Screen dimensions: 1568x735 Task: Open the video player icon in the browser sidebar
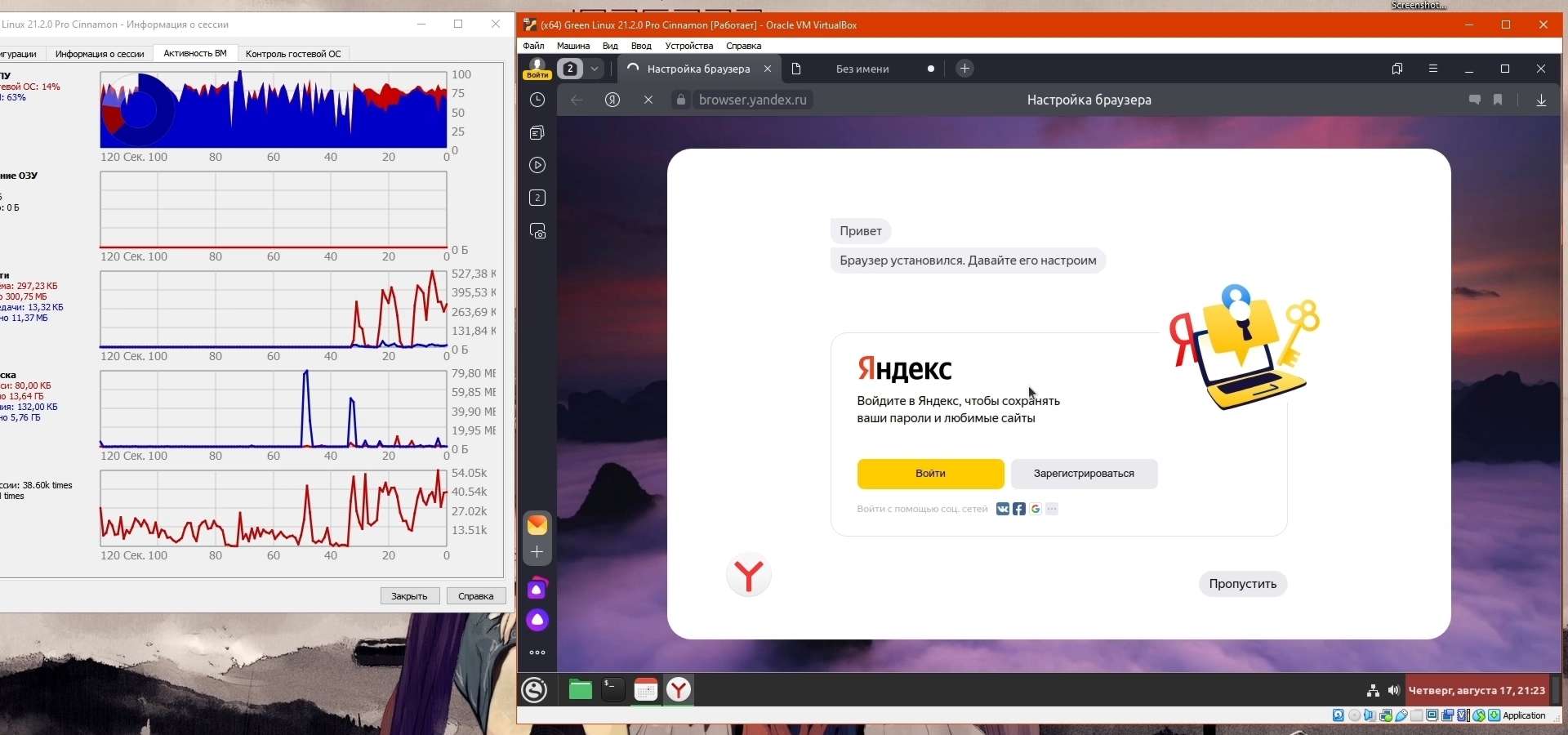(x=537, y=165)
